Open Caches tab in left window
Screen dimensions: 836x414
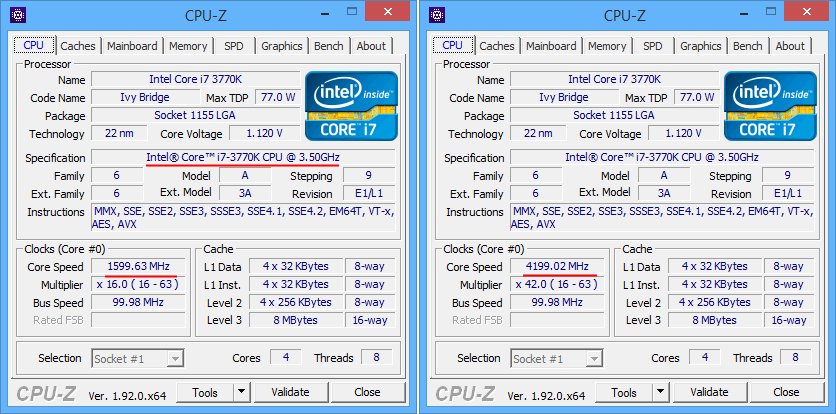[x=78, y=46]
